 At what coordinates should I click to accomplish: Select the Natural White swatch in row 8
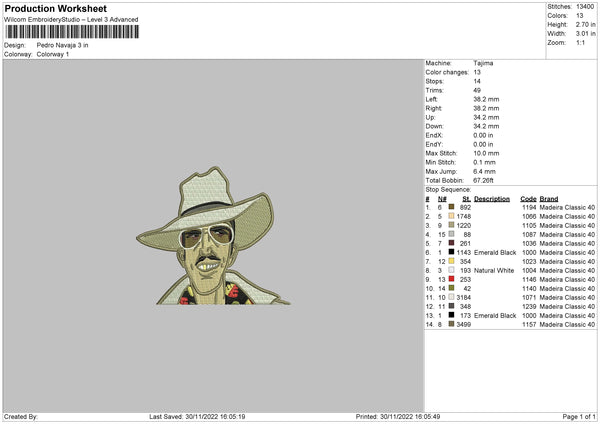click(452, 270)
